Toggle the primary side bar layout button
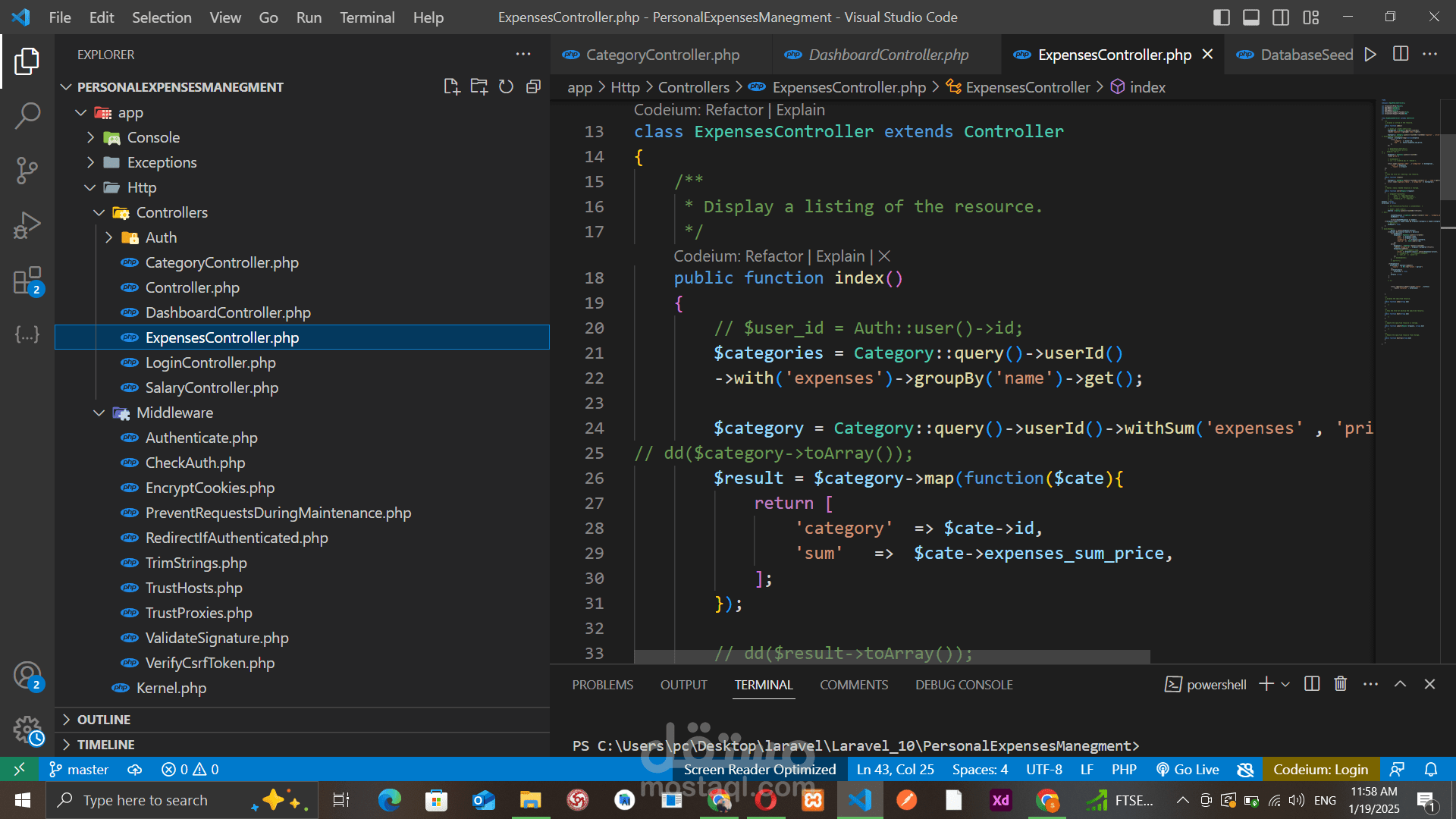 pos(1221,17)
